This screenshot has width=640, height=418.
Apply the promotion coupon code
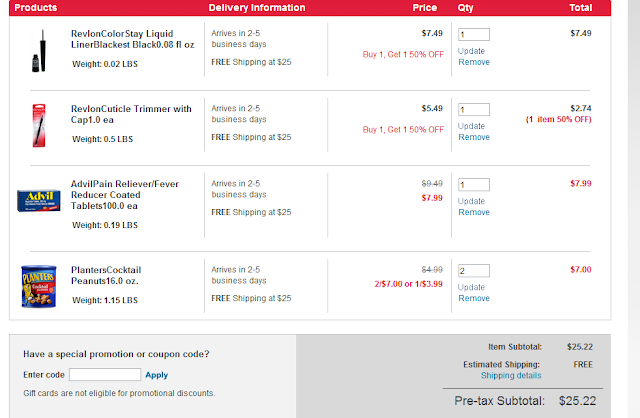157,375
